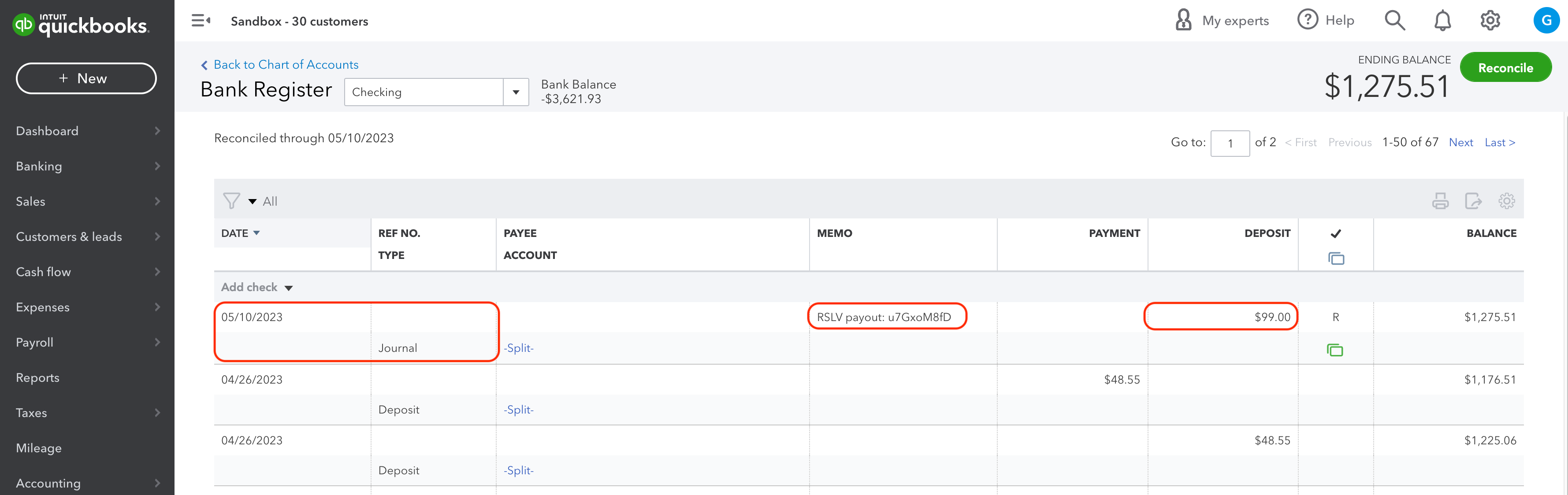1568x495 pixels.
Task: Click the checkmark column header
Action: pyautogui.click(x=1335, y=233)
